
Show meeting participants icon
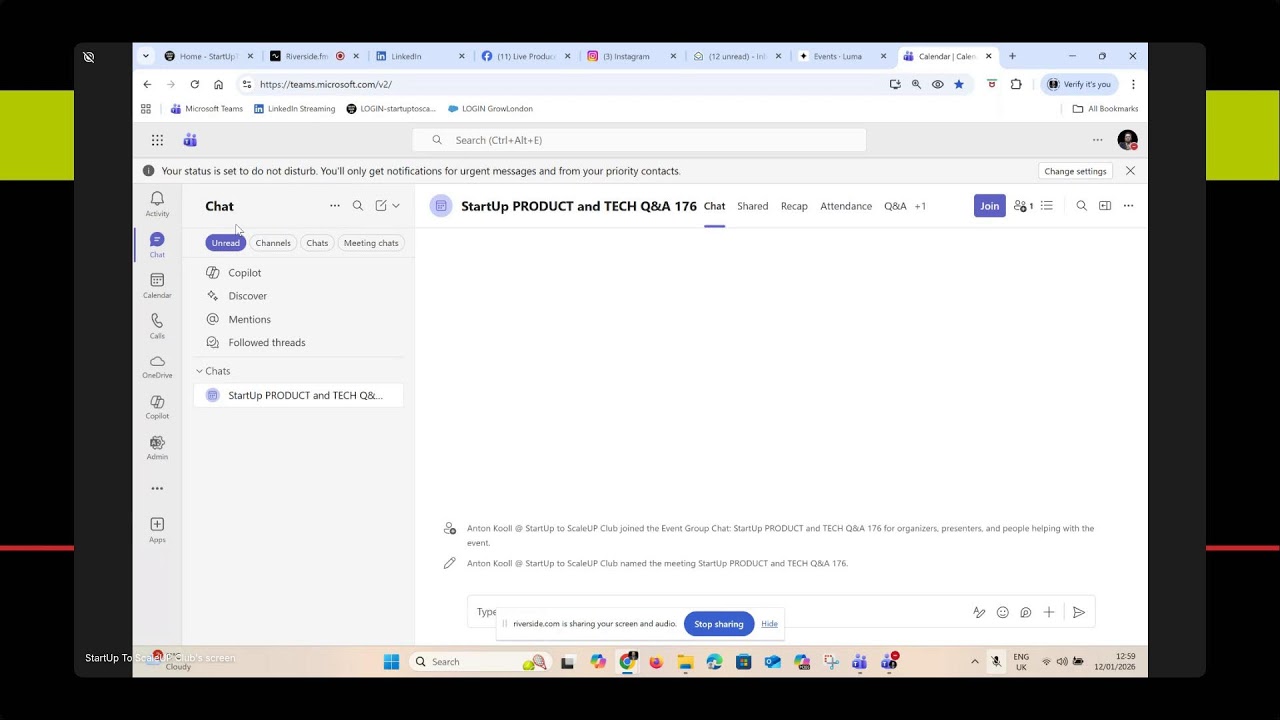click(1023, 206)
